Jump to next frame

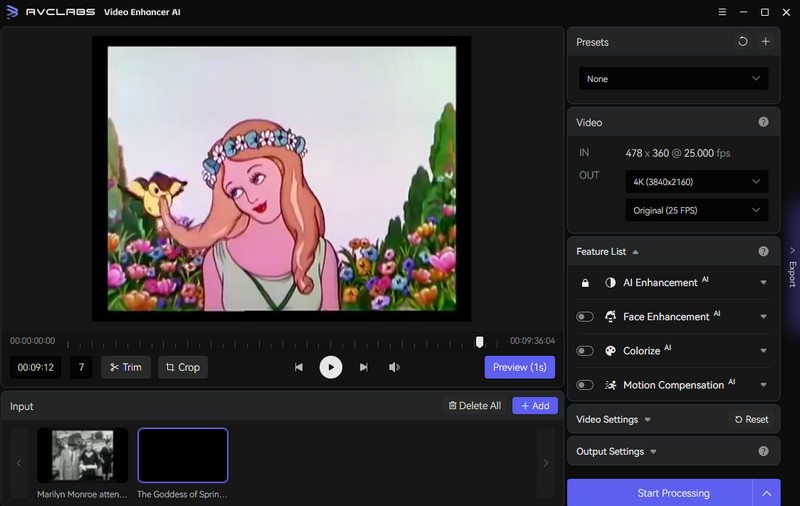[363, 367]
